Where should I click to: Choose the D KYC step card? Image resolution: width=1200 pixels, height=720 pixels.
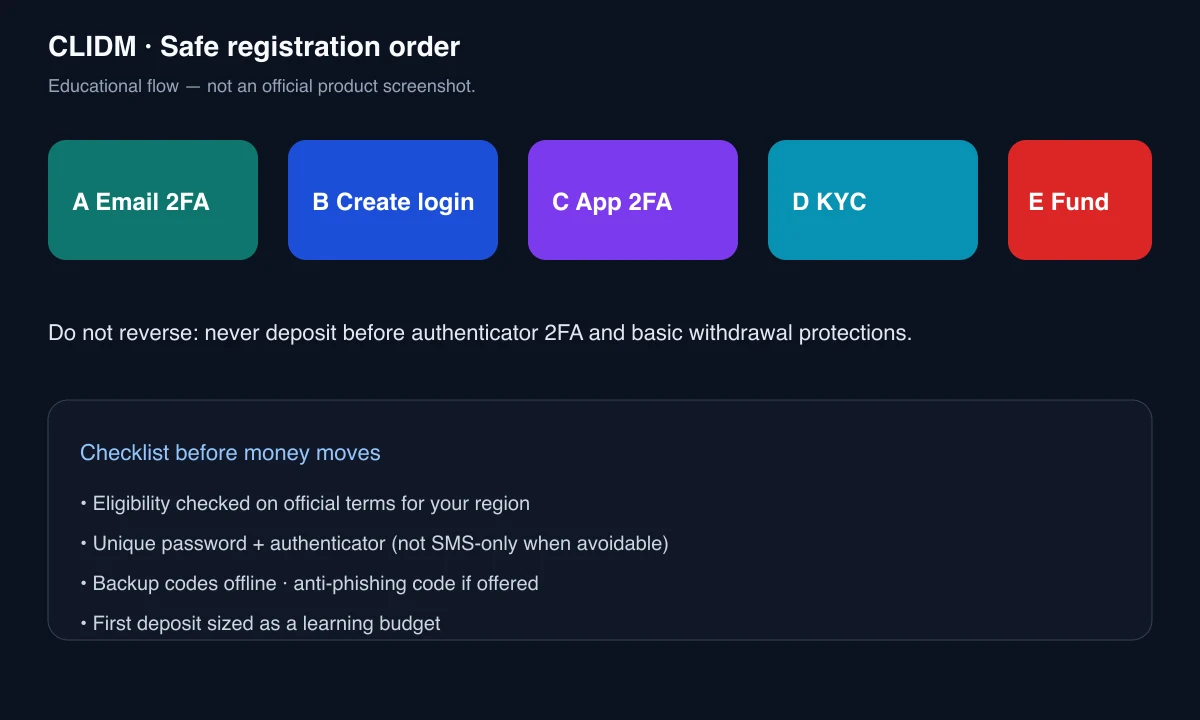coord(873,200)
